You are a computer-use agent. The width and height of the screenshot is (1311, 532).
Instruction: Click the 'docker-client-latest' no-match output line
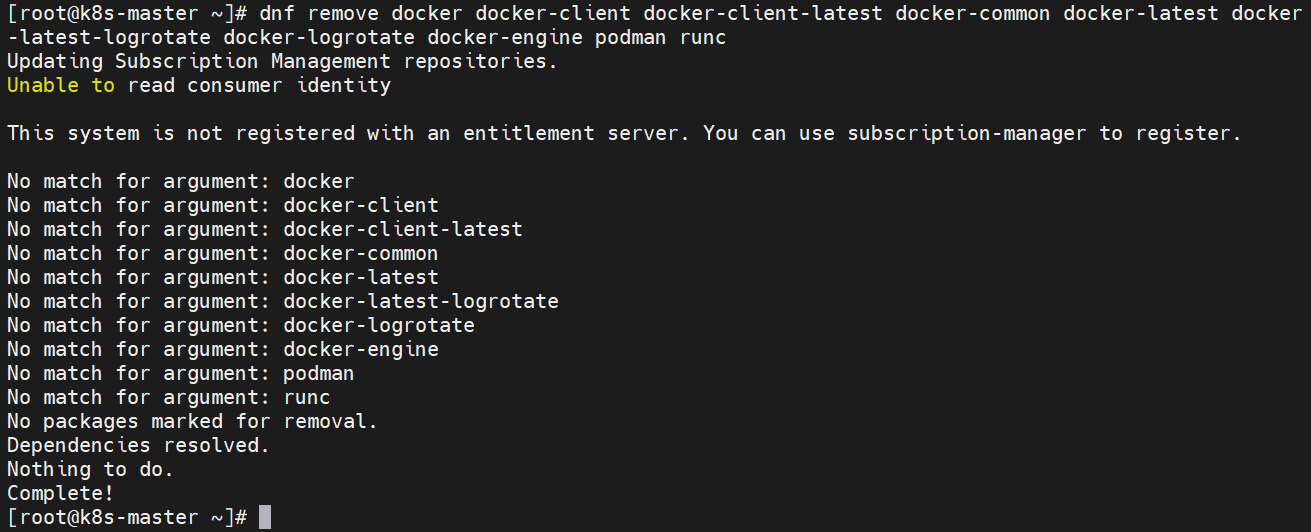click(x=264, y=229)
